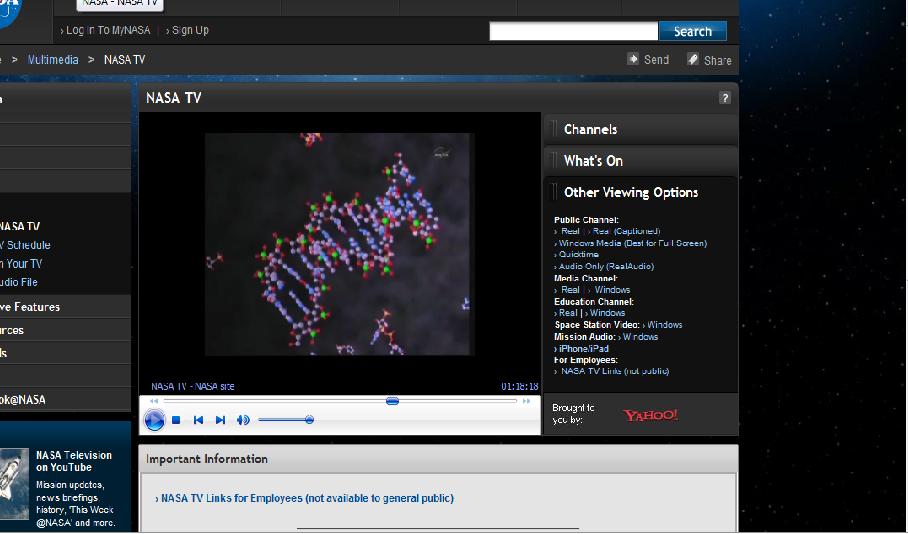Open the Quicktime stream link

(x=579, y=254)
